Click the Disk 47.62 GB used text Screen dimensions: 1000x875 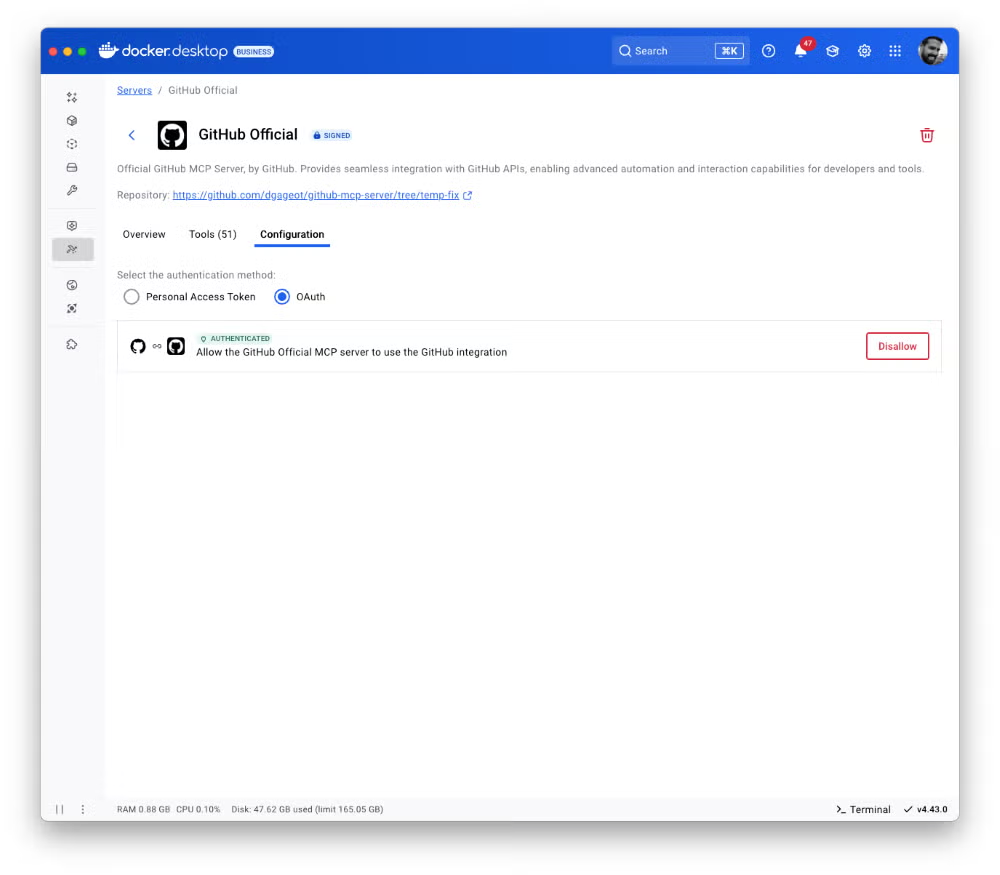(307, 809)
